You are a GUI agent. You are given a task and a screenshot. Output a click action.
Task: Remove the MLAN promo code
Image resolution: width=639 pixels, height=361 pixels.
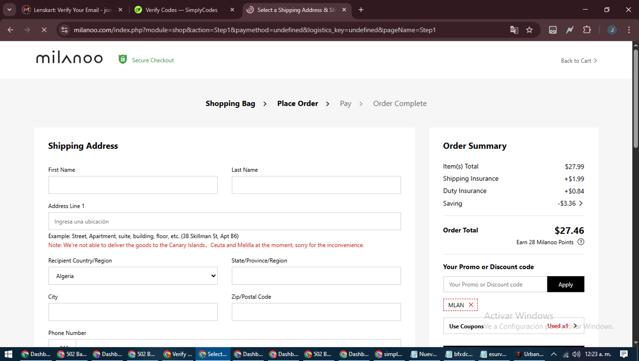click(x=471, y=305)
